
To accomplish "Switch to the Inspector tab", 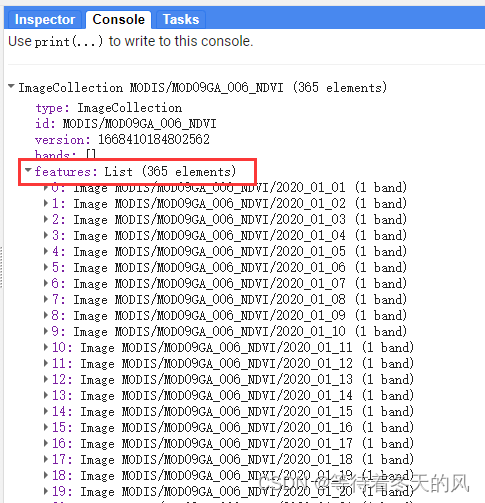I will 45,19.
